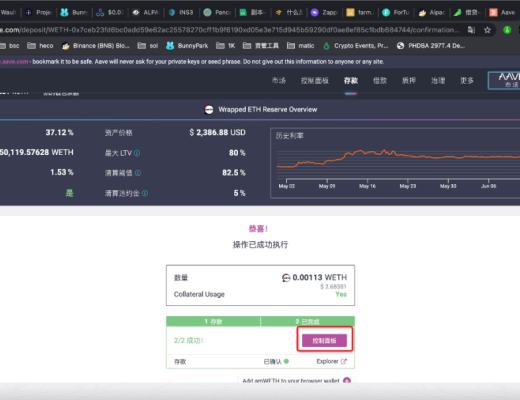The height and width of the screenshot is (400, 520).
Task: Bookmark this page with the star icon
Action: [487, 30]
